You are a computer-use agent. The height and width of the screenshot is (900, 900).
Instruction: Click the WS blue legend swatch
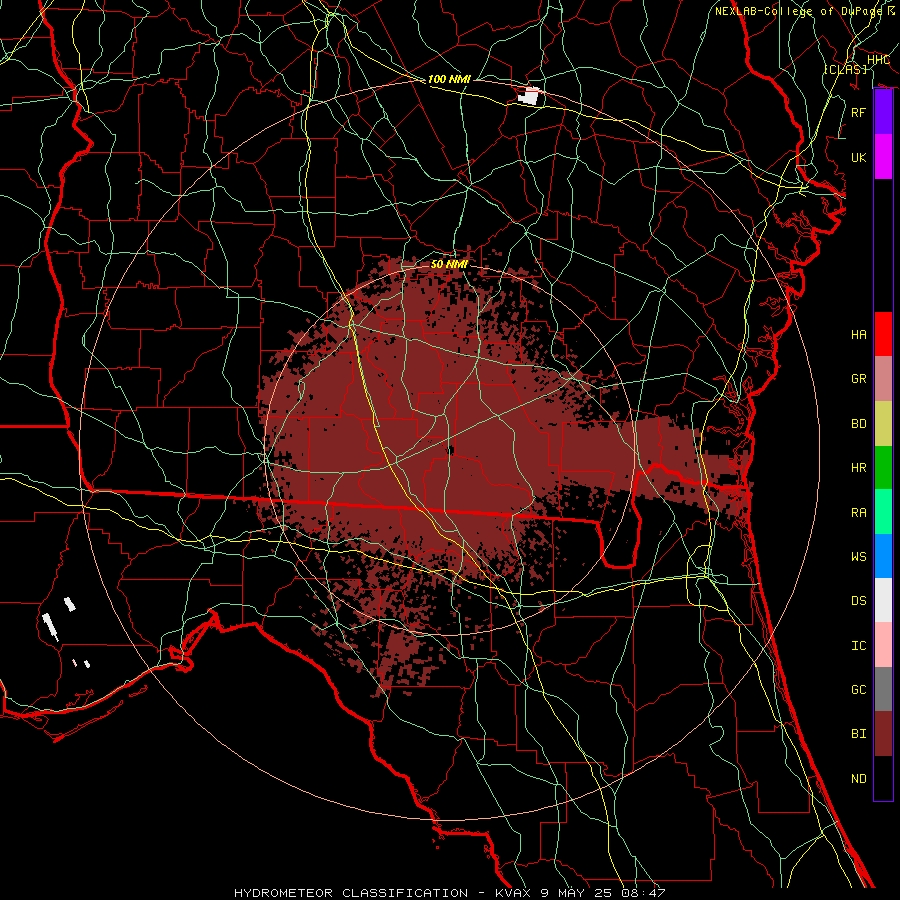coord(883,556)
